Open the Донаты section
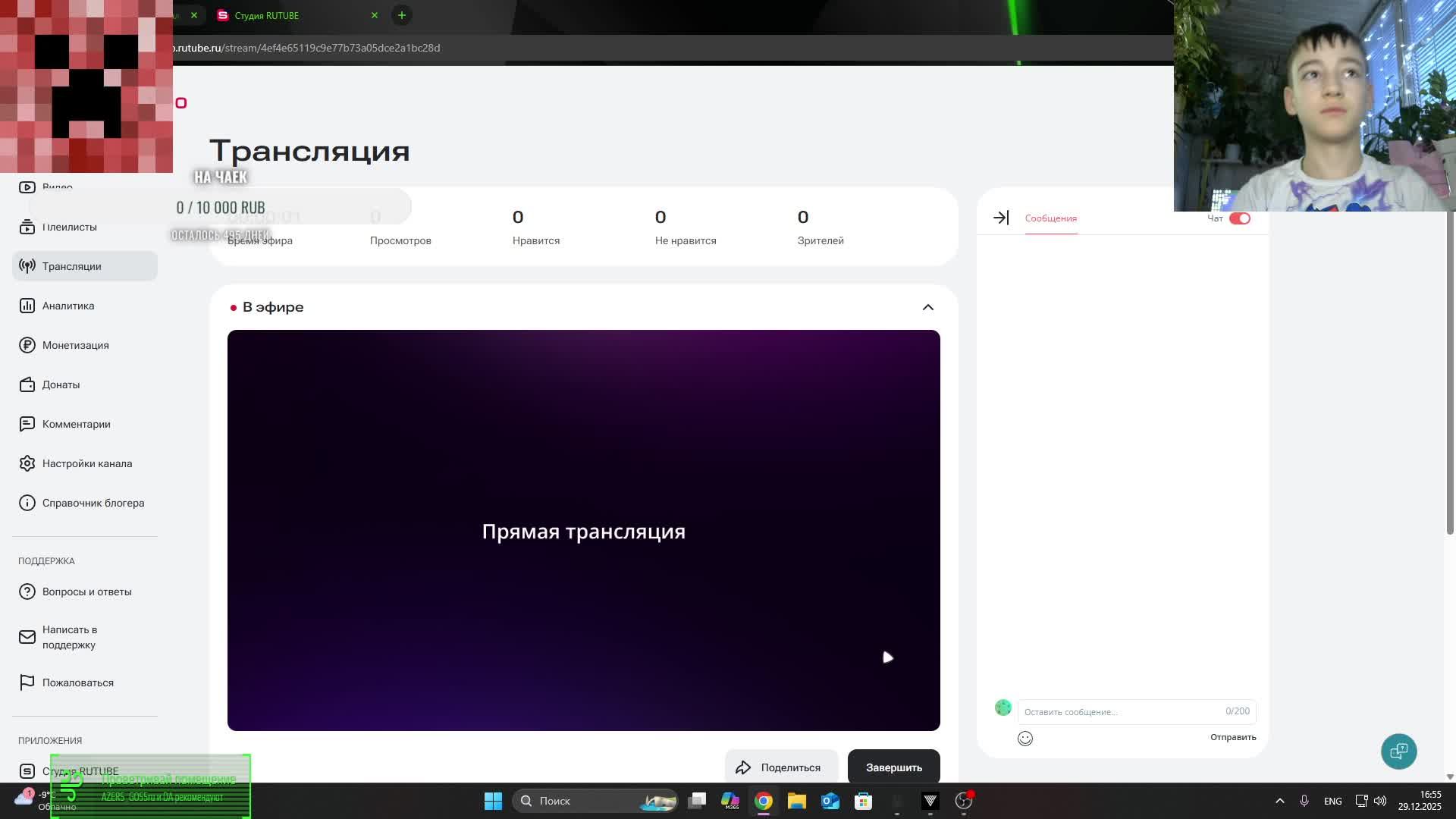Screen dimensions: 1456x819 coord(61,384)
